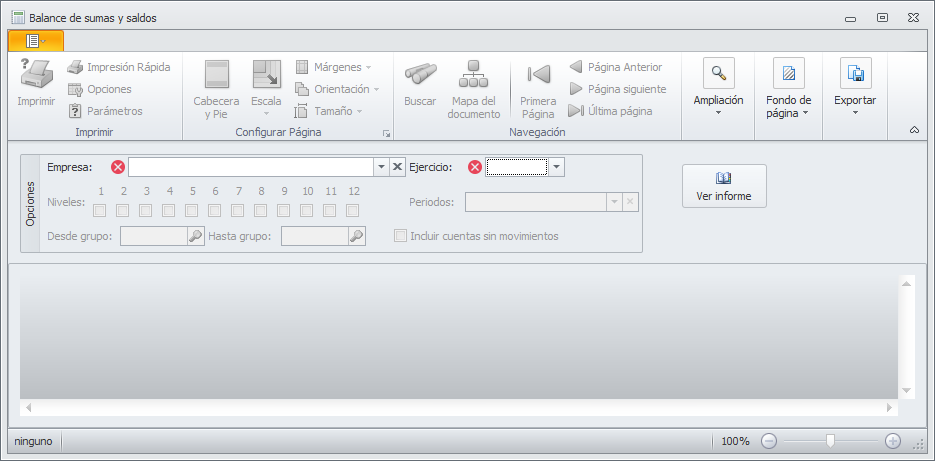Toggle Niveles checkbox 4
The width and height of the screenshot is (935, 461).
pos(169,211)
